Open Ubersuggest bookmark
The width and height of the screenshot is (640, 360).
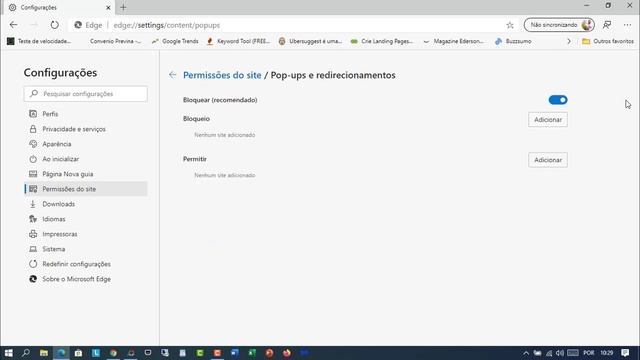coord(310,41)
